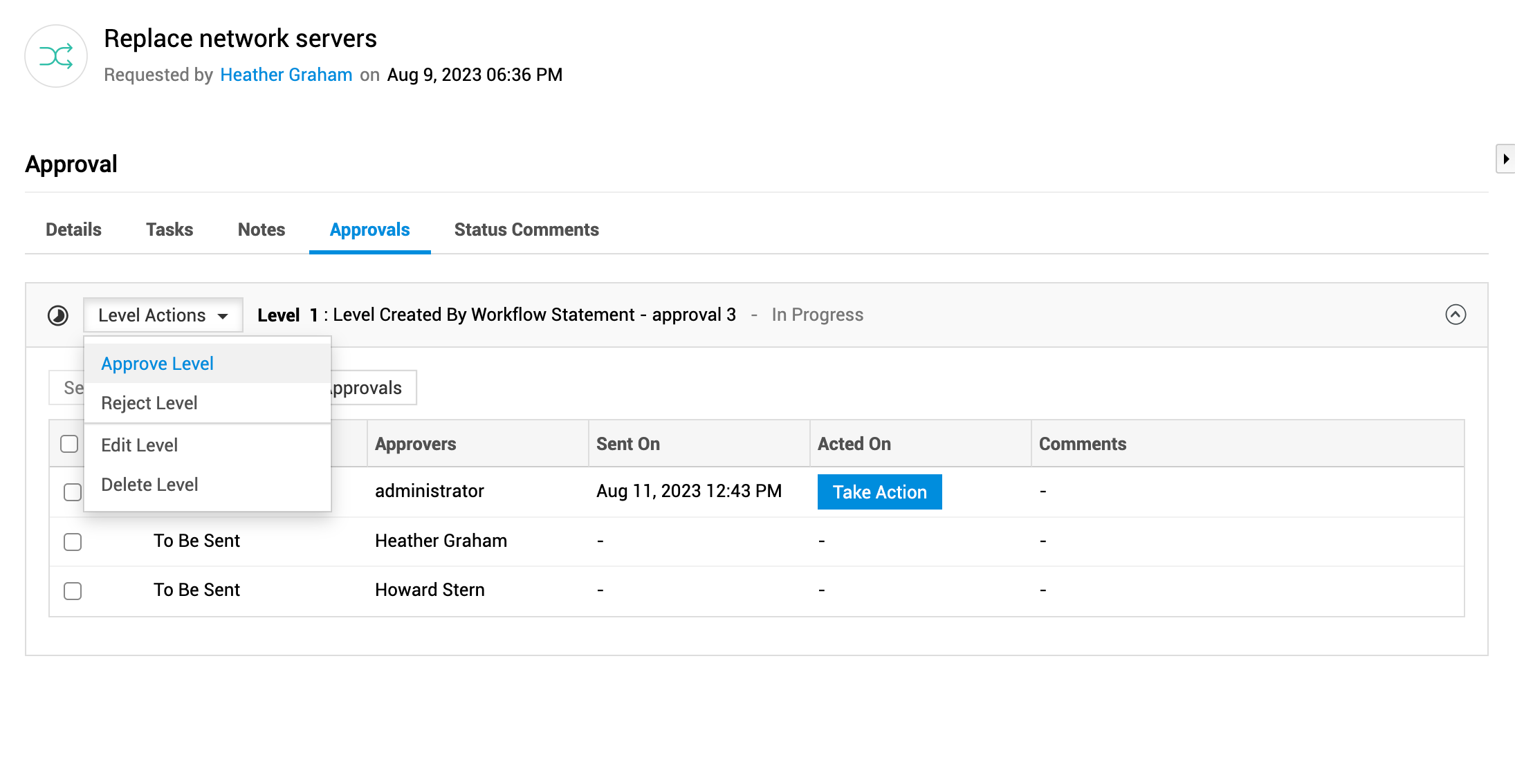Select Edit Level menu option
1515x784 pixels.
(x=140, y=445)
